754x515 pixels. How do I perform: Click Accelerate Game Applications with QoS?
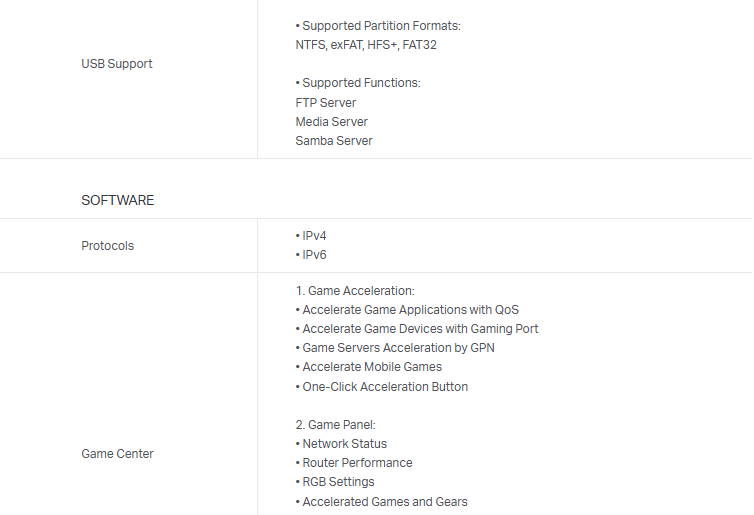point(408,310)
